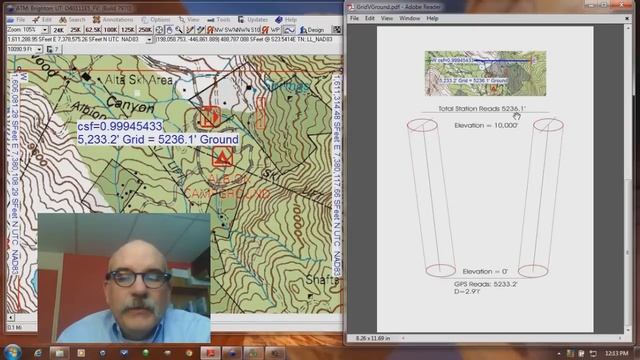Close the PDF document with X
The height and width of the screenshot is (360, 640).
point(627,18)
